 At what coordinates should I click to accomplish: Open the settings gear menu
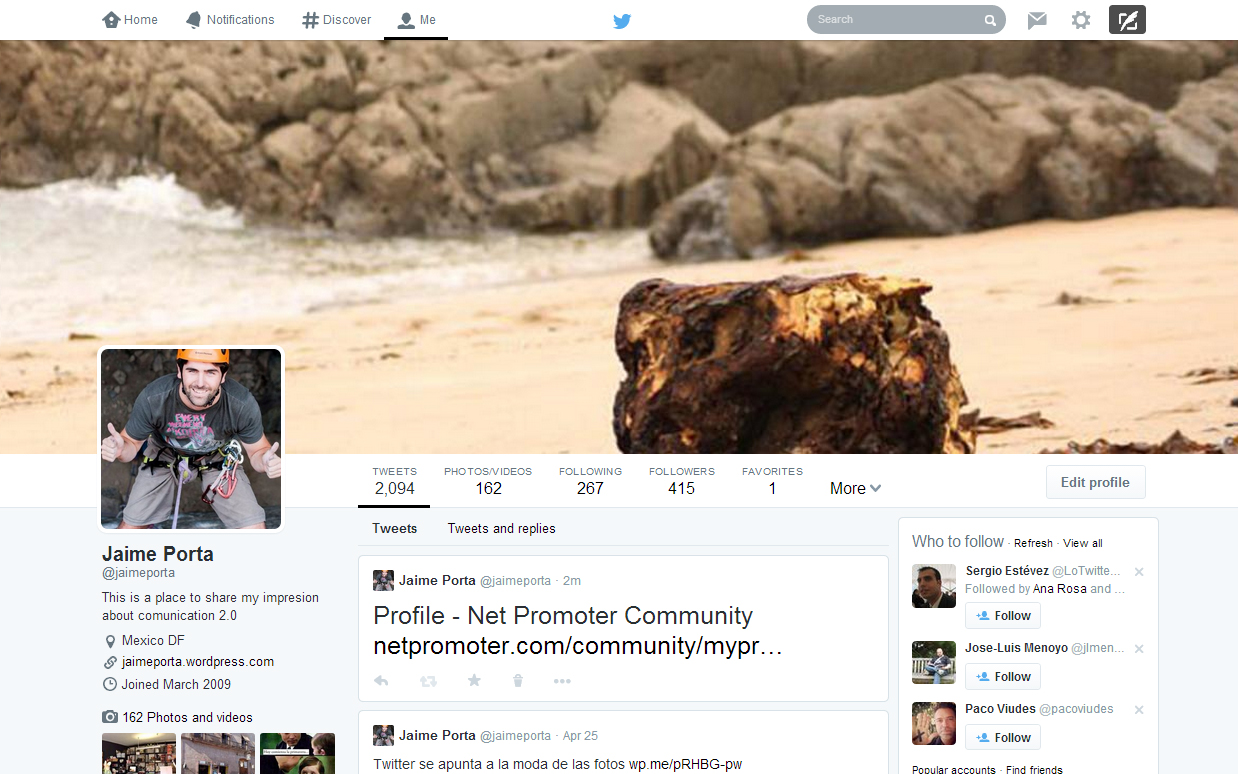pos(1081,20)
